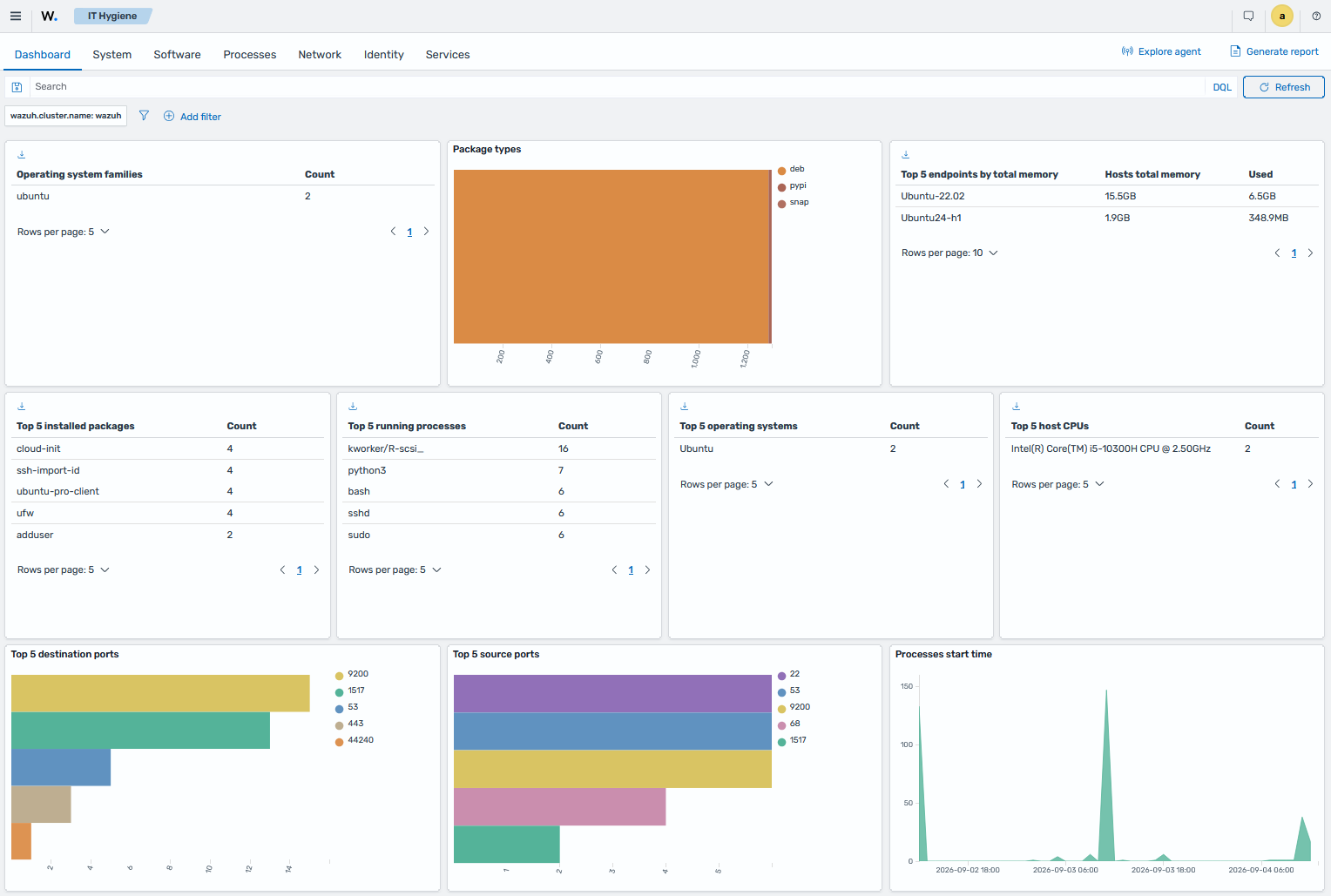Go to previous page in OS families table
The height and width of the screenshot is (896, 1331).
[x=393, y=232]
